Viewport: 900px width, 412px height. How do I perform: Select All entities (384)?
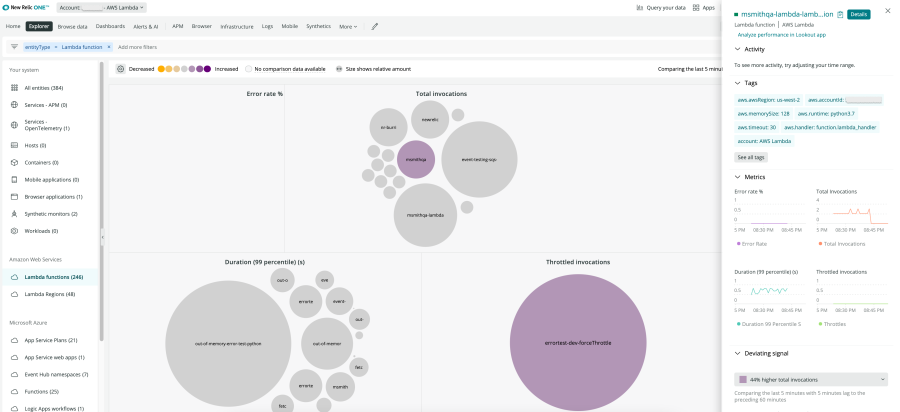[x=44, y=88]
